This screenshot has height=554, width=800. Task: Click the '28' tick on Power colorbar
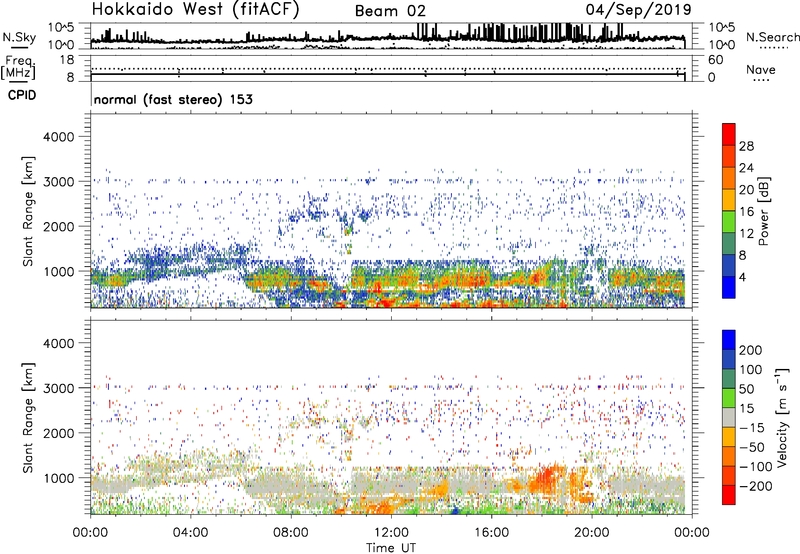click(746, 146)
